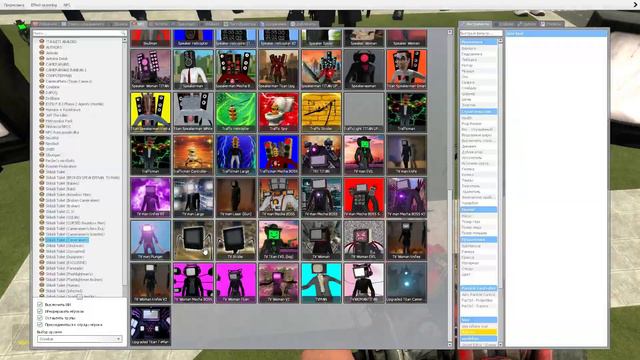Screen dimensions: 640x360
Task: Spawn the Traffic Helicopter NPC
Action: [x=236, y=112]
